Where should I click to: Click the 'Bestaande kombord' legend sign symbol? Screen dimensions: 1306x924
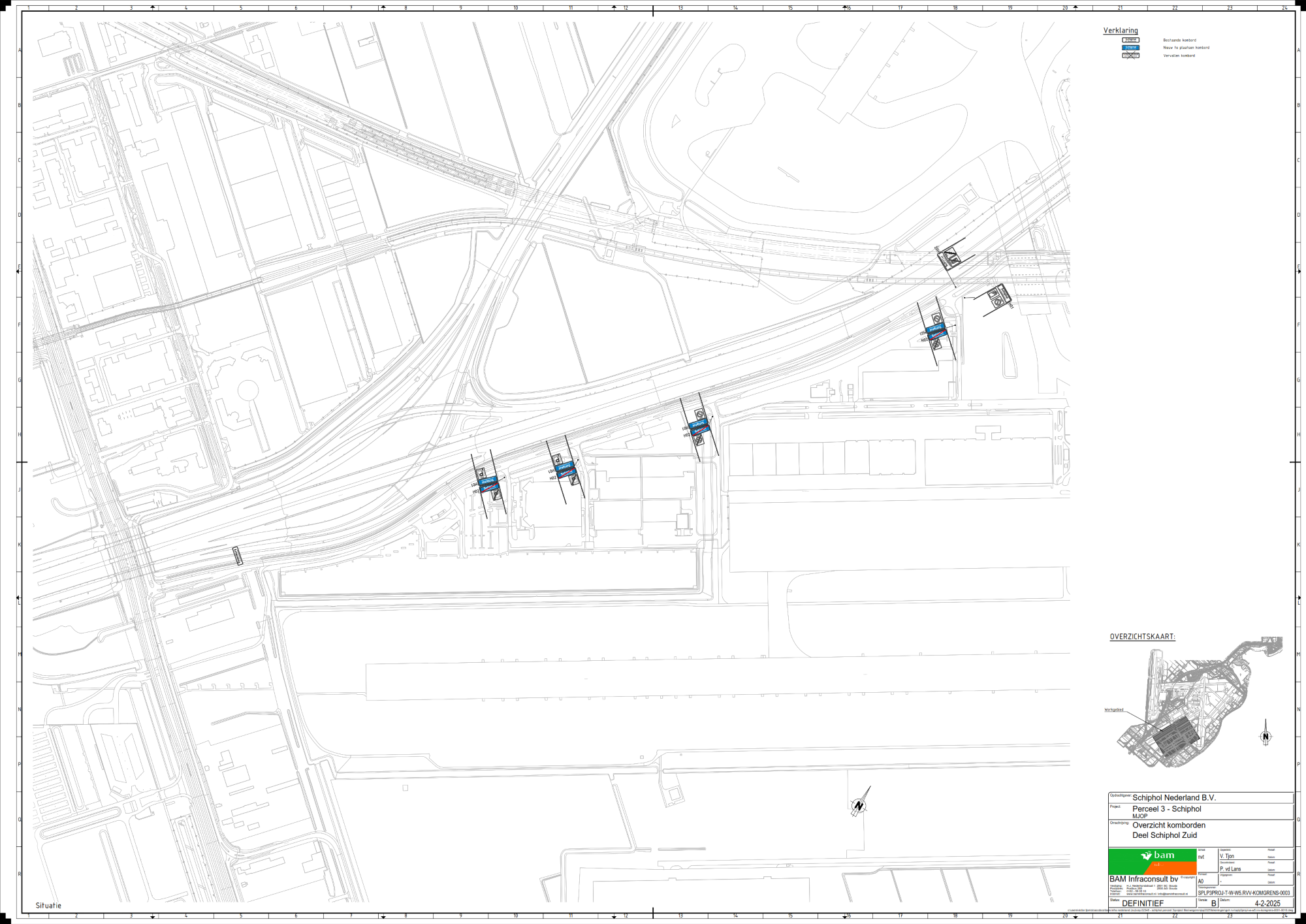click(1130, 40)
